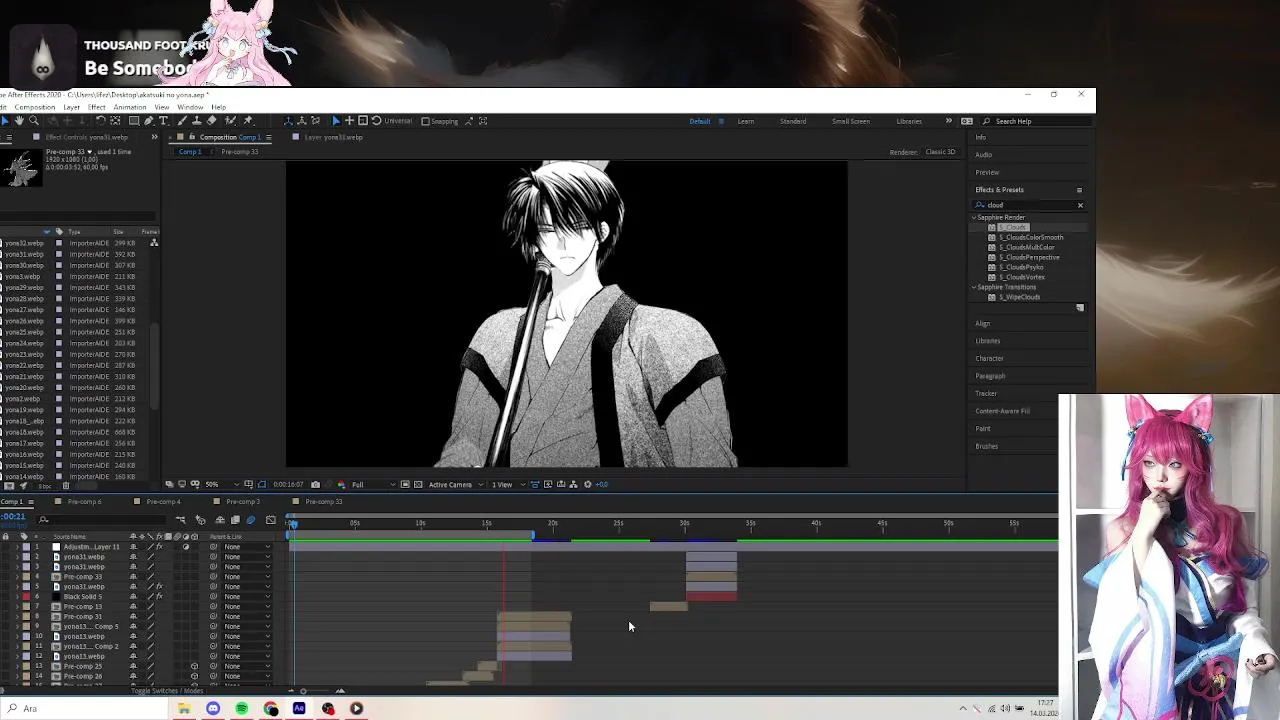Toggle the Snapping checkbox
This screenshot has height=720, width=1280.
pos(425,121)
